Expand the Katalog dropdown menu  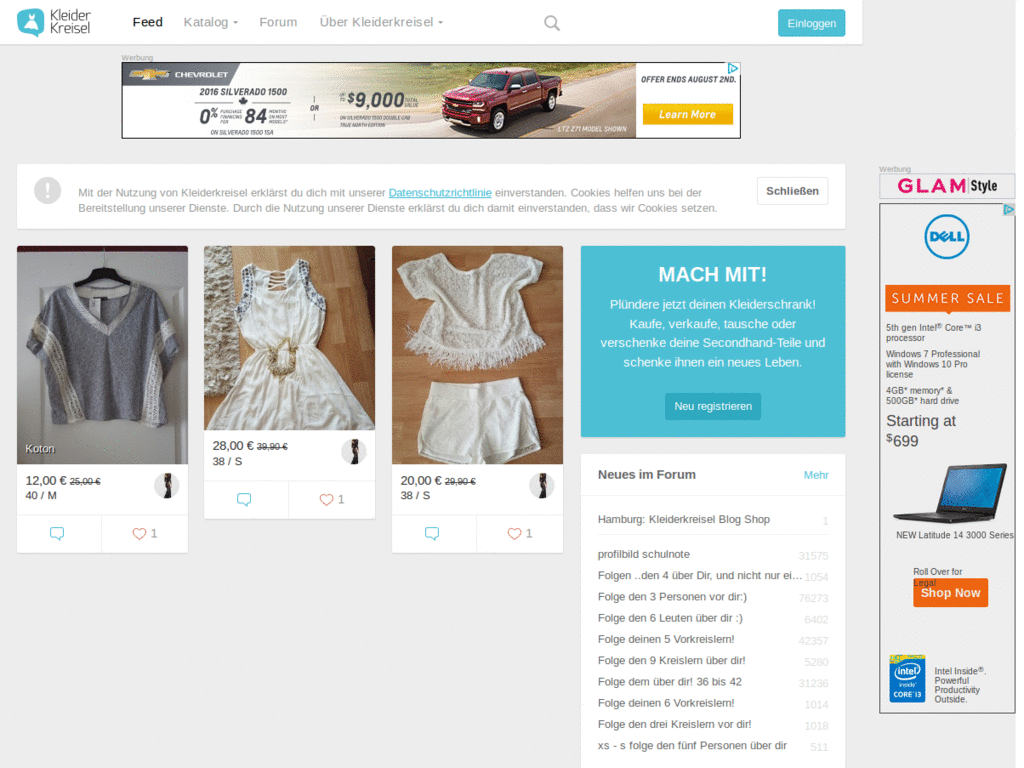pos(210,22)
